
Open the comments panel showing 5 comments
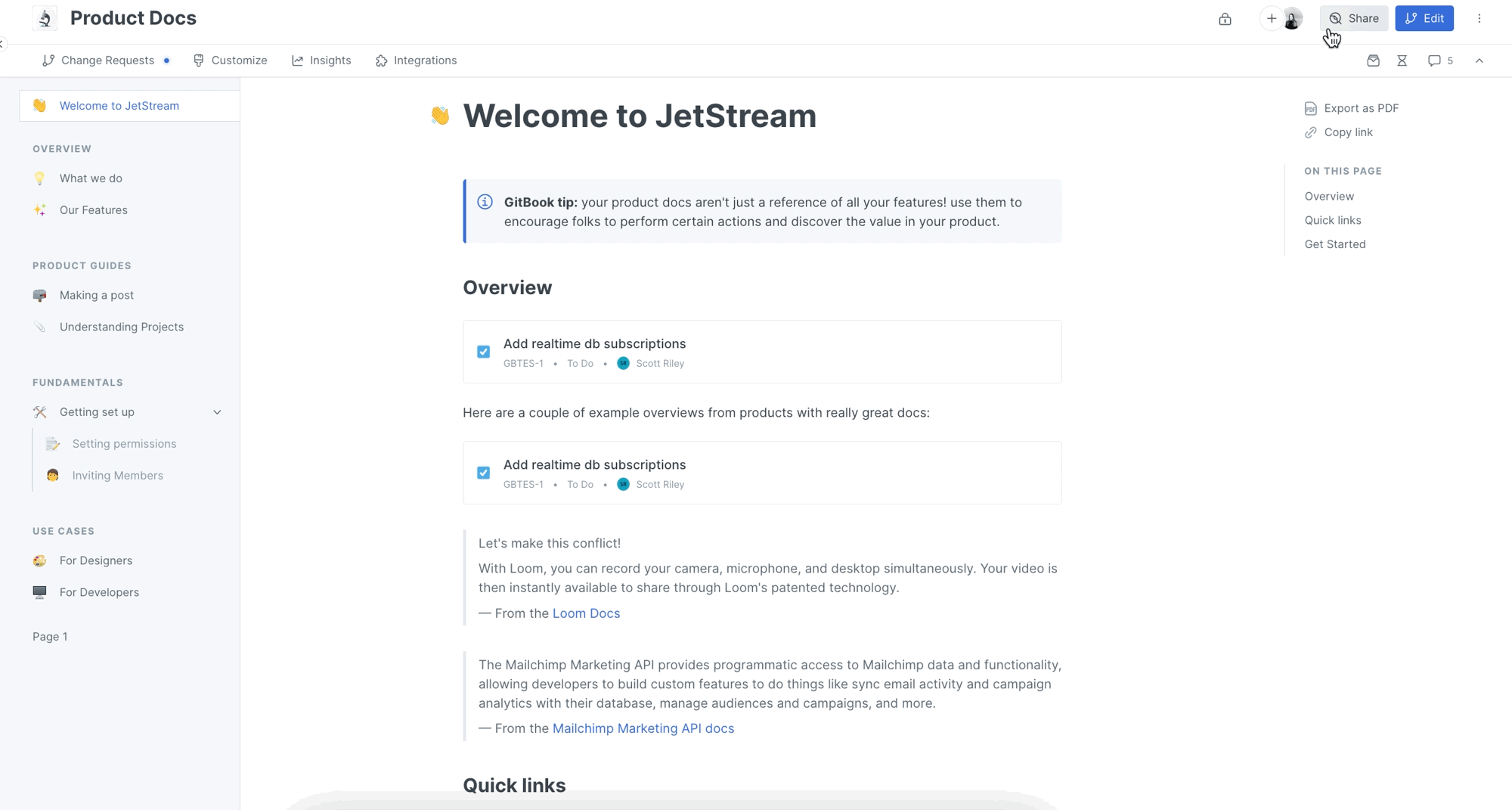(x=1439, y=61)
